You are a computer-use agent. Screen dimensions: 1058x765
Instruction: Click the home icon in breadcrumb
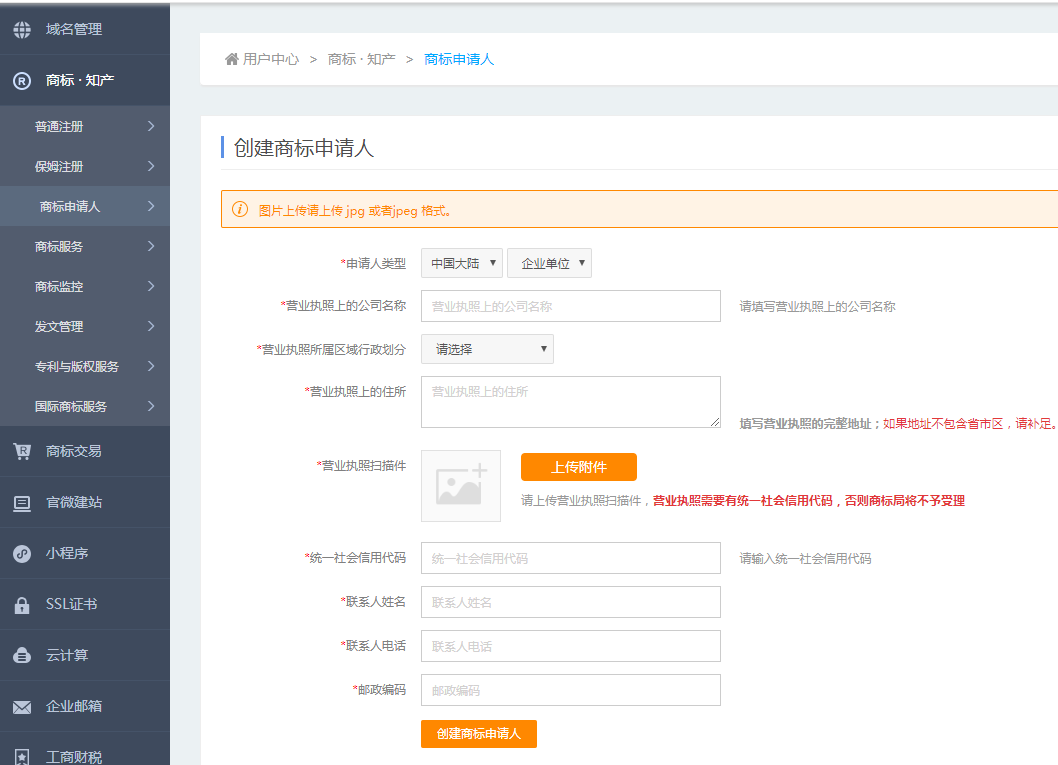pyautogui.click(x=232, y=59)
